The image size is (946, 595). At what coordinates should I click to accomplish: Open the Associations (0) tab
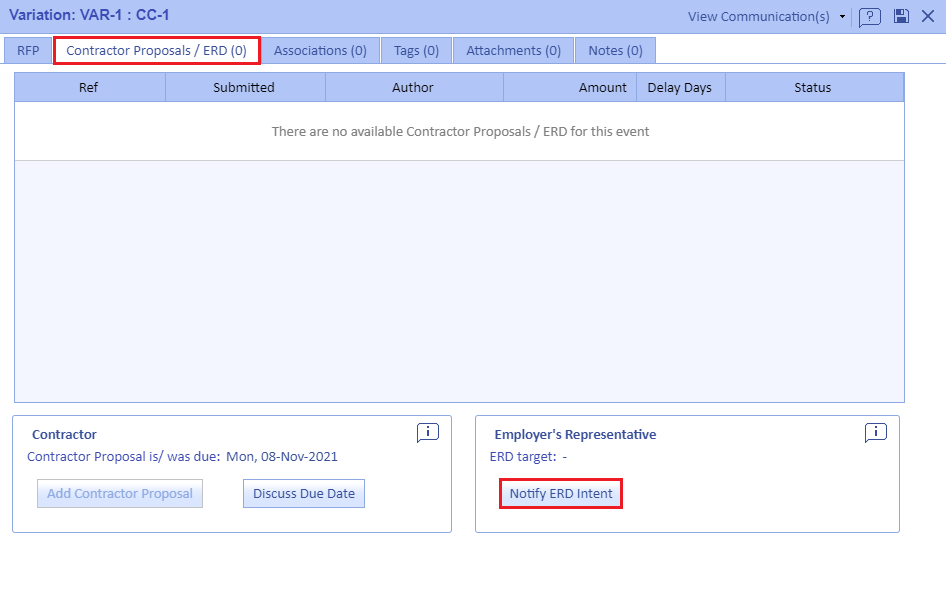click(x=320, y=50)
